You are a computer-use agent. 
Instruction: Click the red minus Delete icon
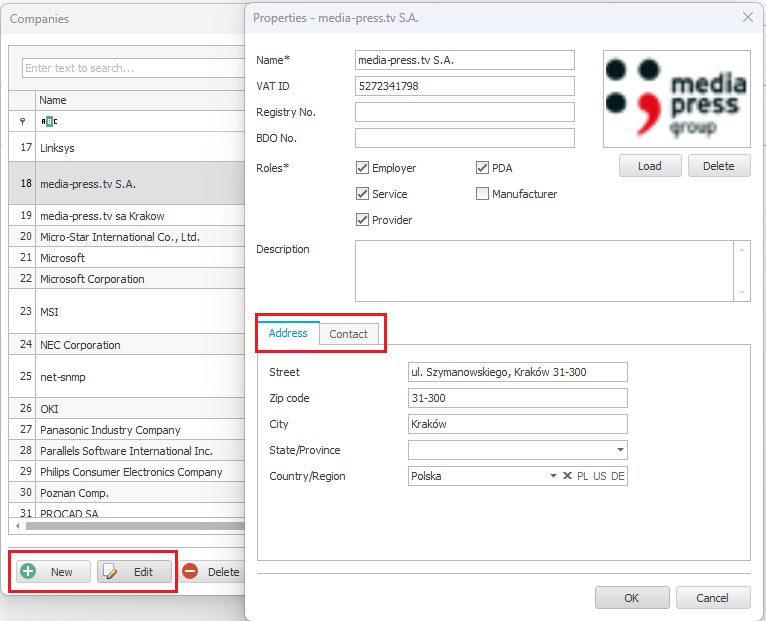pos(190,572)
